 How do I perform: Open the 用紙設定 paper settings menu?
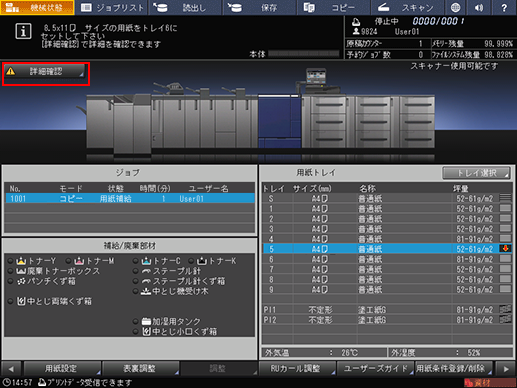[x=62, y=369]
